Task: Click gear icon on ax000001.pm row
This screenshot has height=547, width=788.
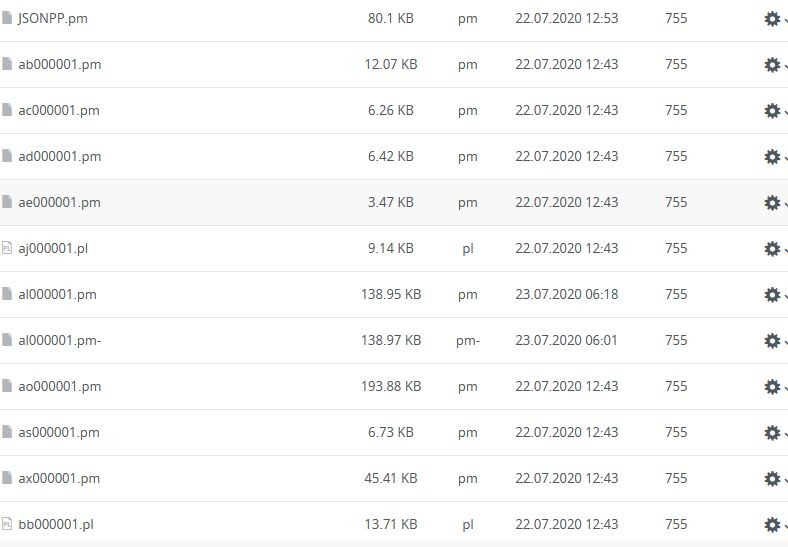Action: point(772,479)
